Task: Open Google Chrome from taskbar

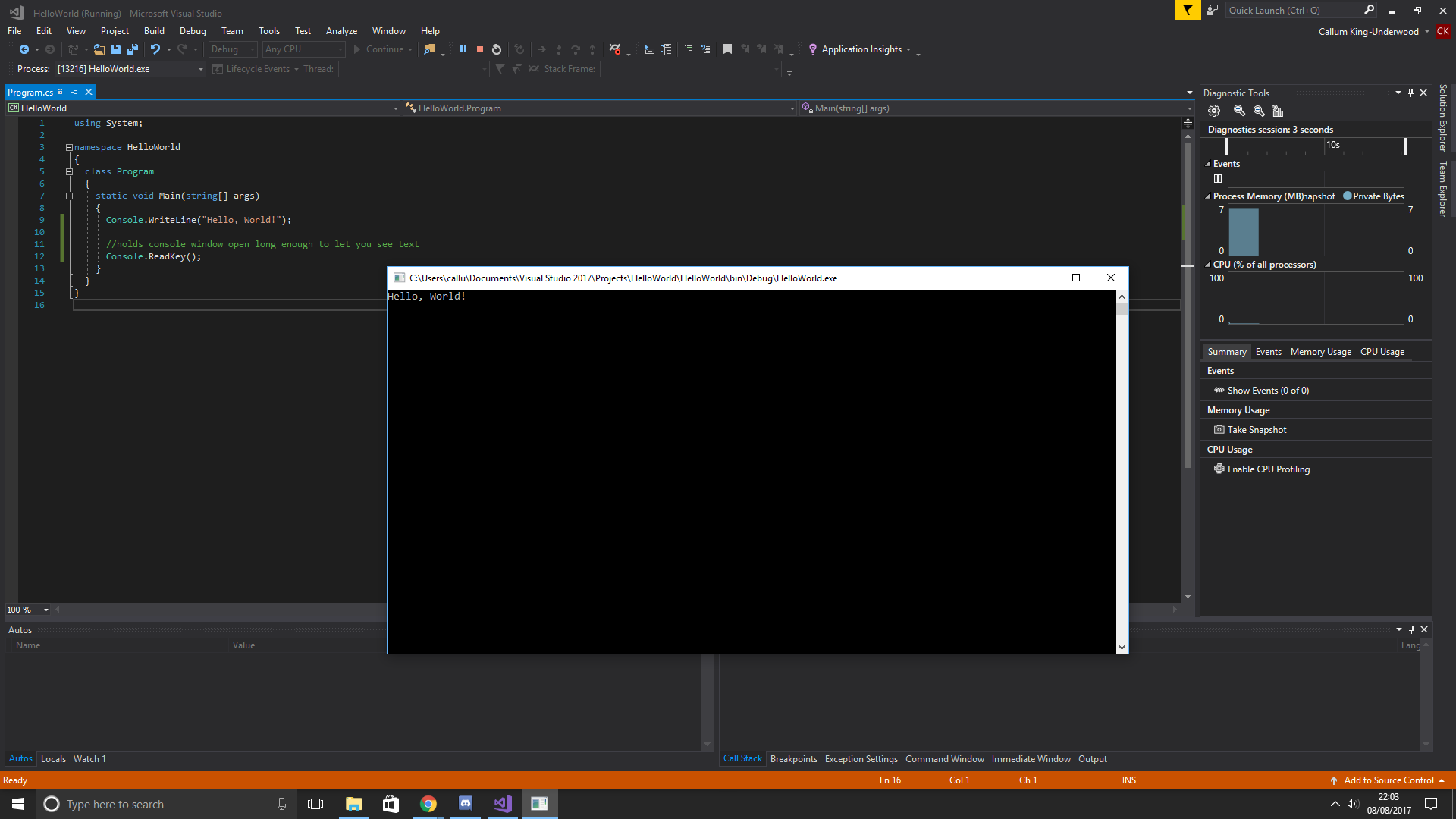Action: [x=428, y=804]
